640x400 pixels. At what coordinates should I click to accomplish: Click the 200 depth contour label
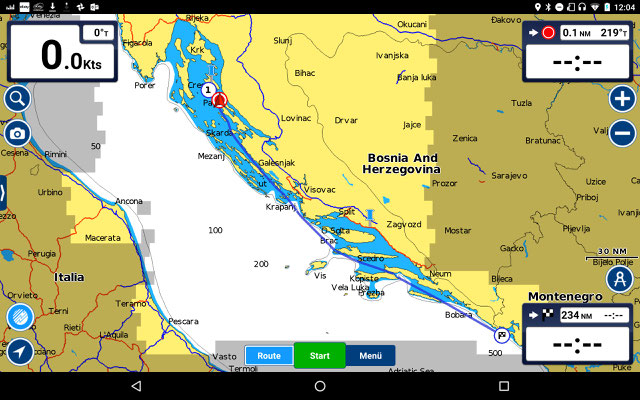261,264
